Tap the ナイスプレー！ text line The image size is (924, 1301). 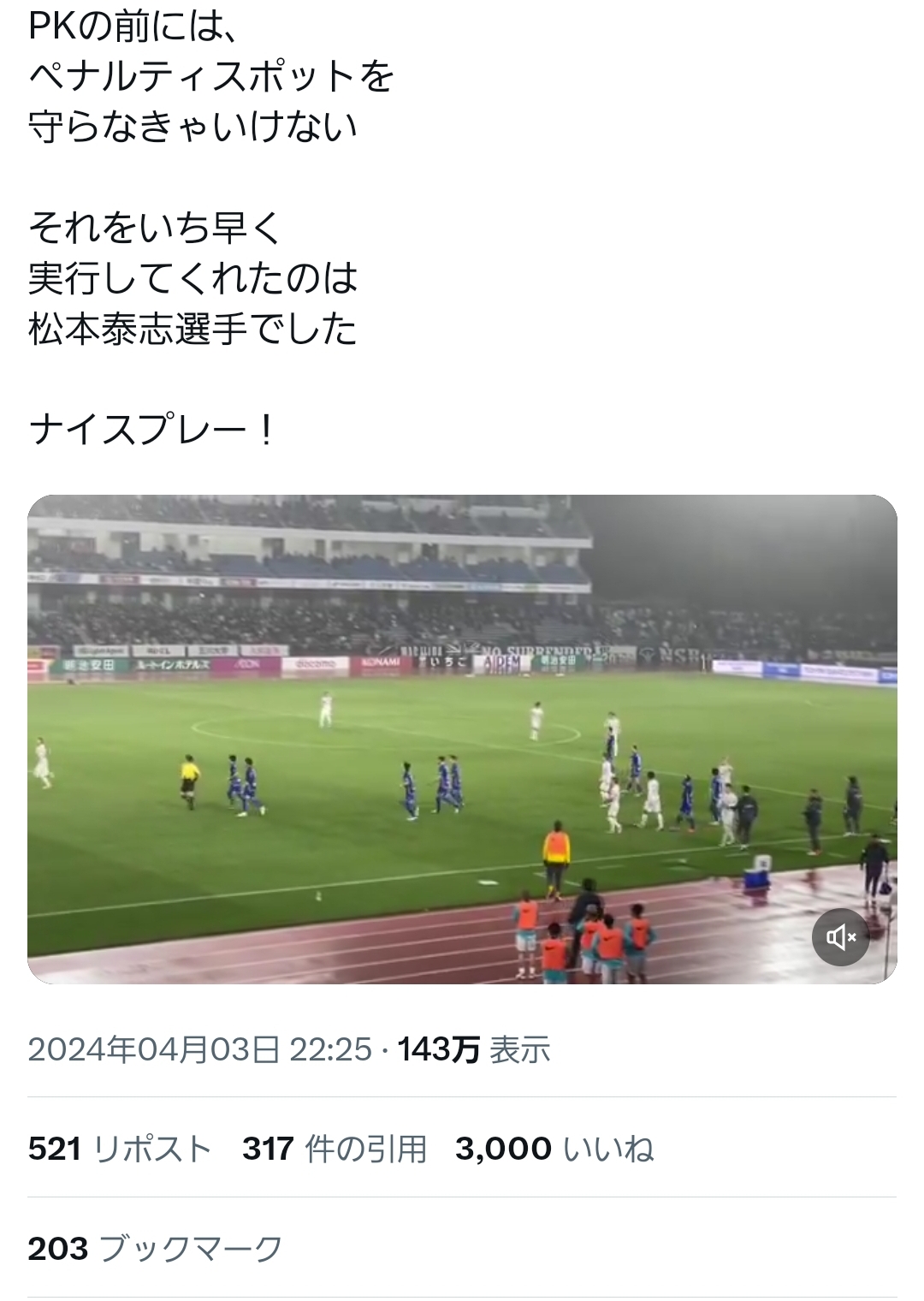(x=154, y=429)
